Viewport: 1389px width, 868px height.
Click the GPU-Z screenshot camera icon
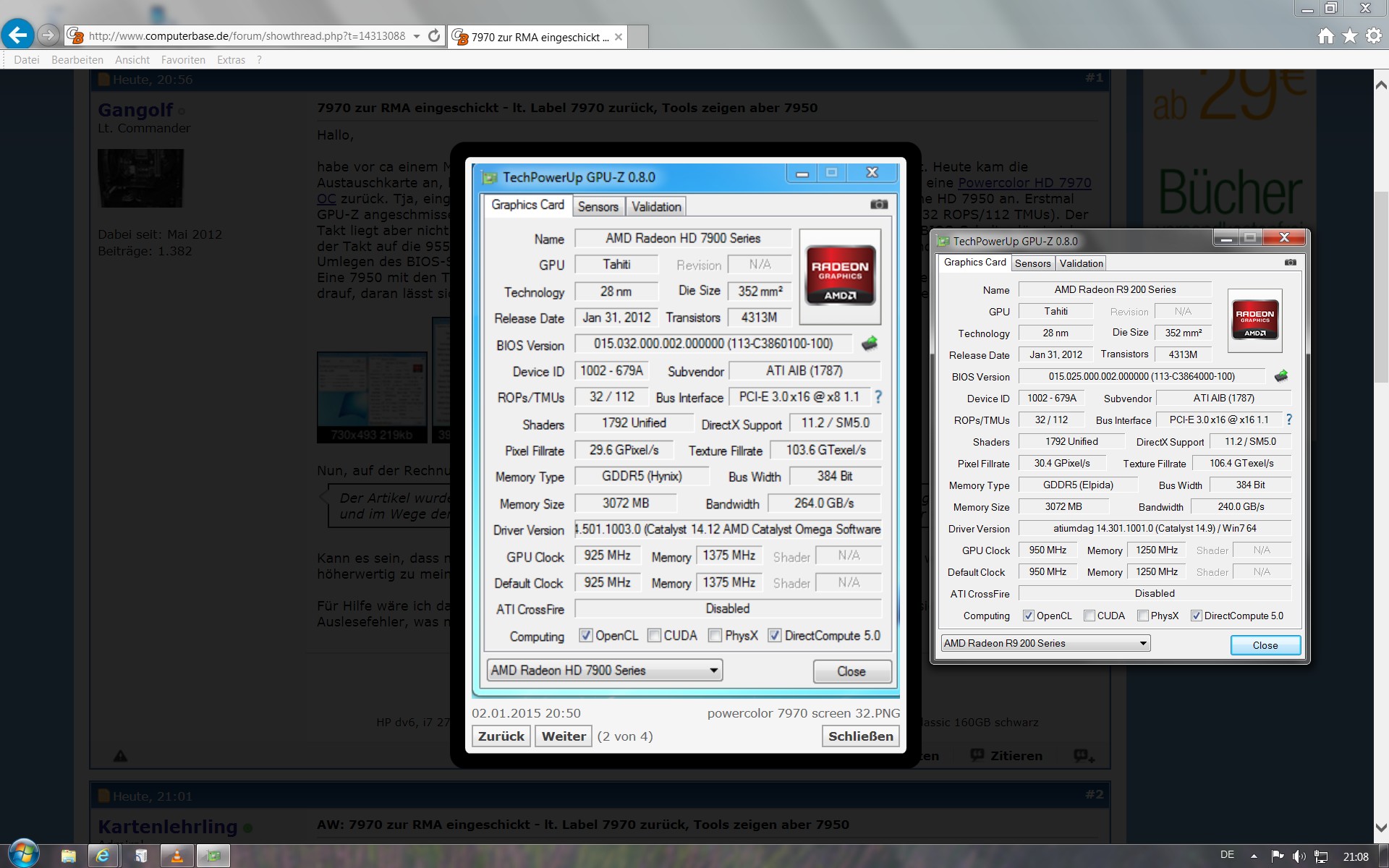pos(1290,263)
